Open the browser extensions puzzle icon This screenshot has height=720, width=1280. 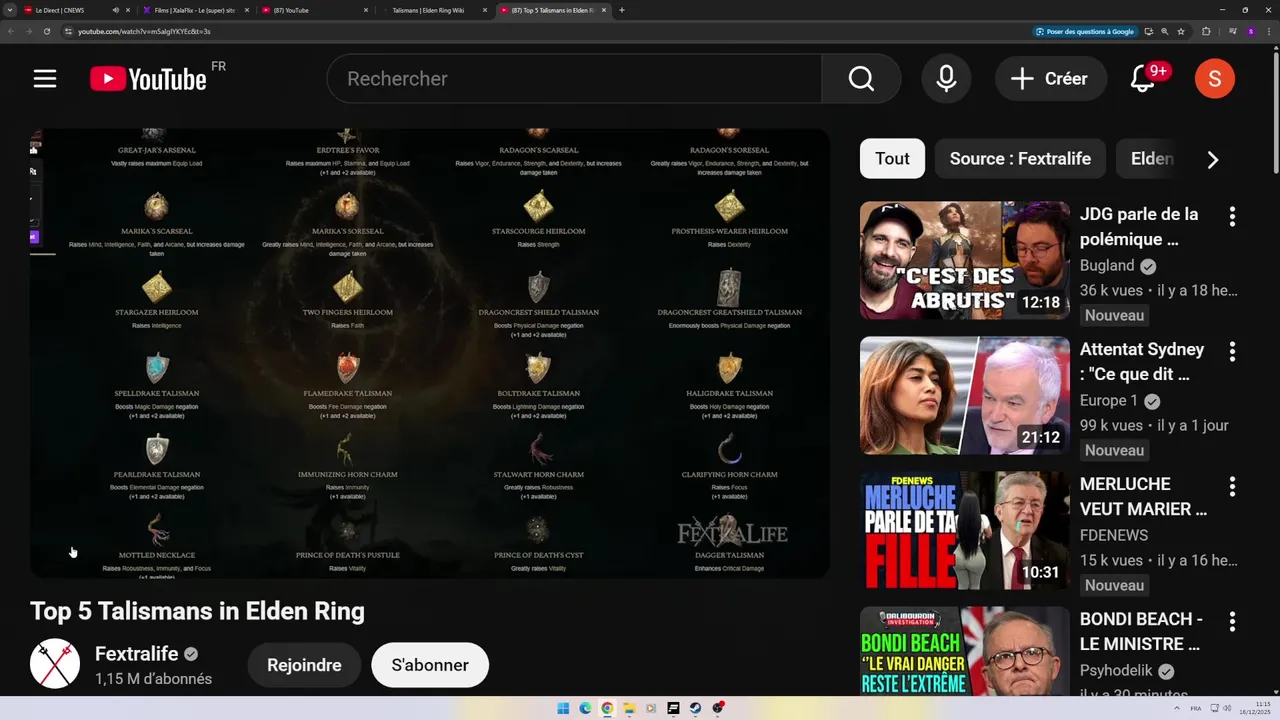(x=1206, y=31)
